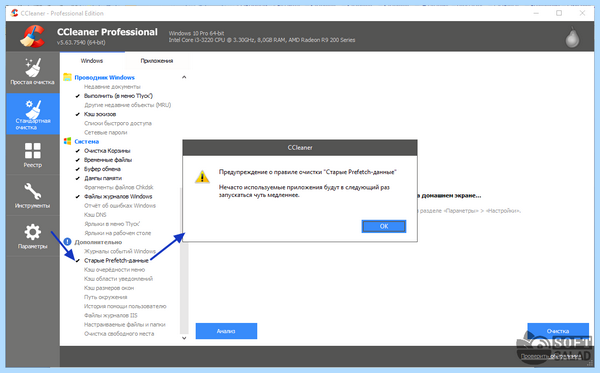This screenshot has height=373, width=600.
Task: Open Параметры settings section
Action: pos(33,236)
